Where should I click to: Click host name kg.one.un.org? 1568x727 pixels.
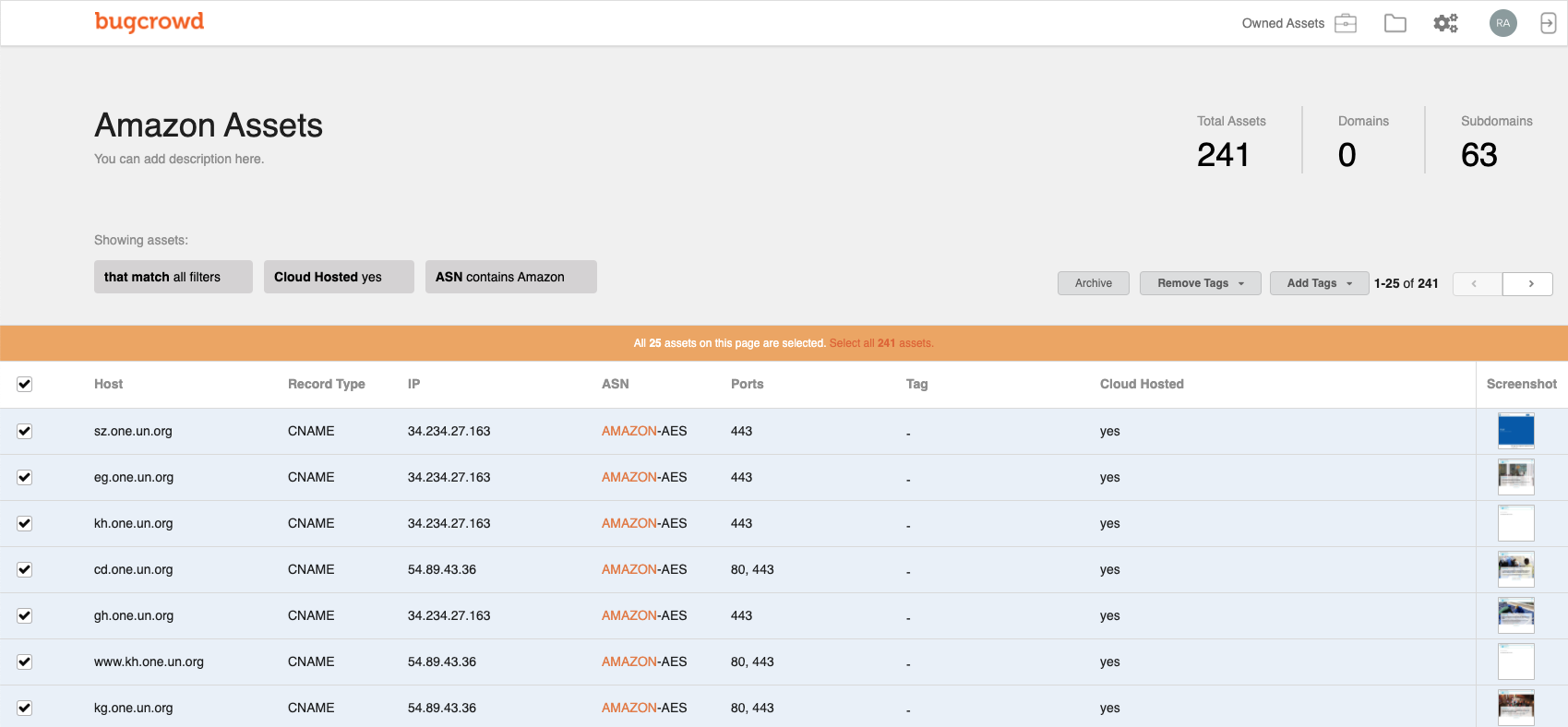pyautogui.click(x=134, y=708)
